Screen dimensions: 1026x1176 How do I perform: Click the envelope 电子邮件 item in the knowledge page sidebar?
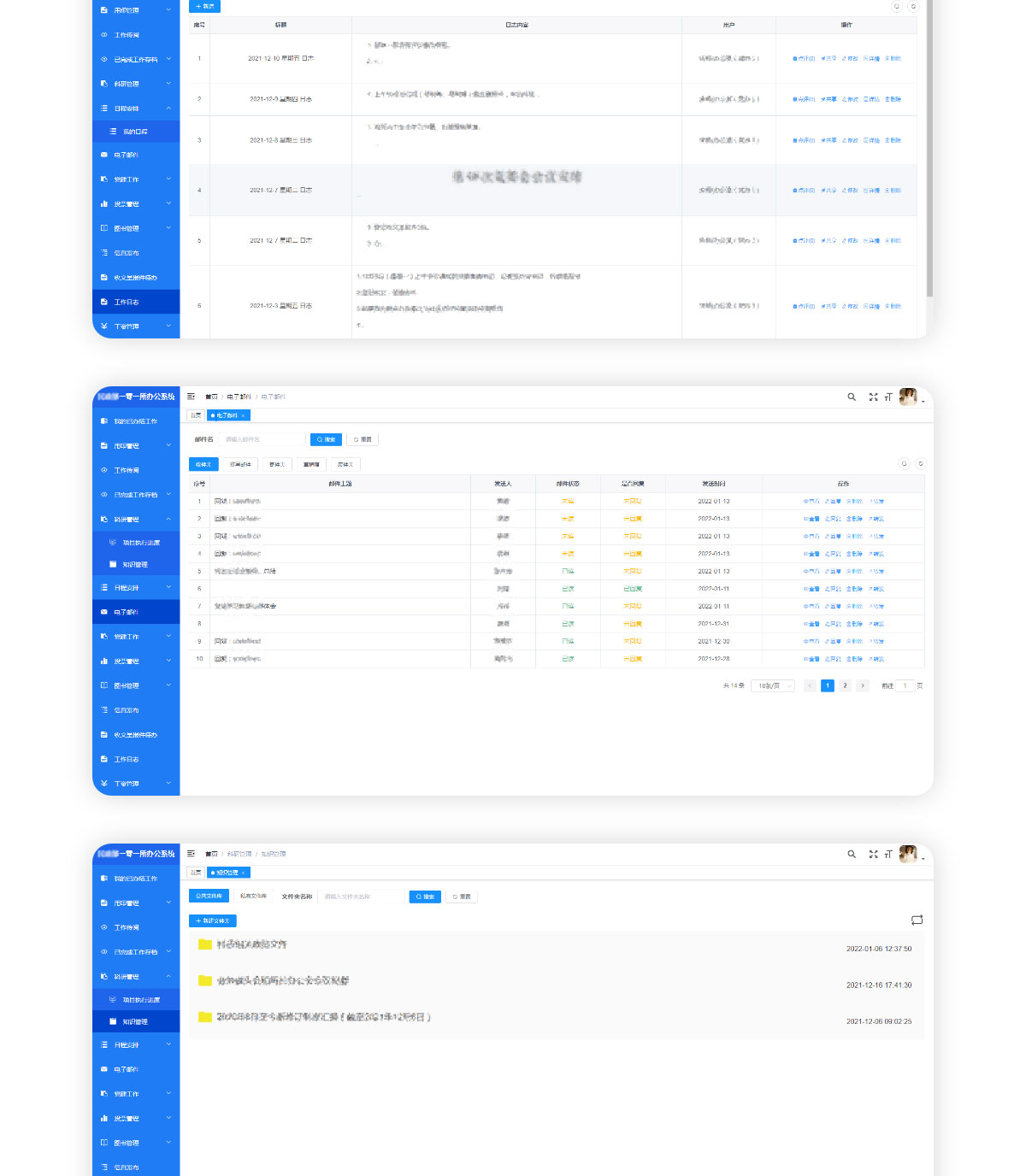coord(127,1069)
